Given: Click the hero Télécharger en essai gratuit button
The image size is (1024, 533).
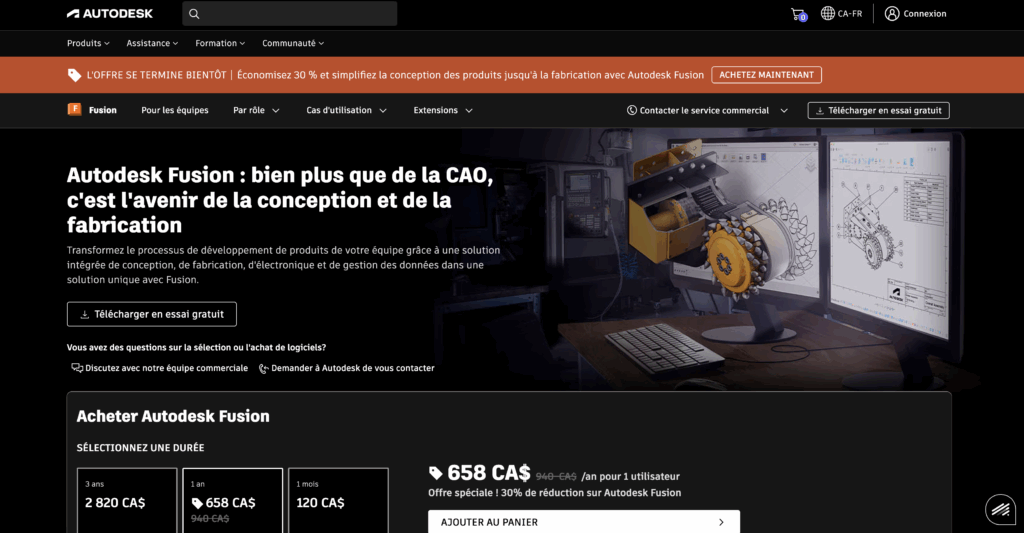Looking at the screenshot, I should [x=152, y=314].
